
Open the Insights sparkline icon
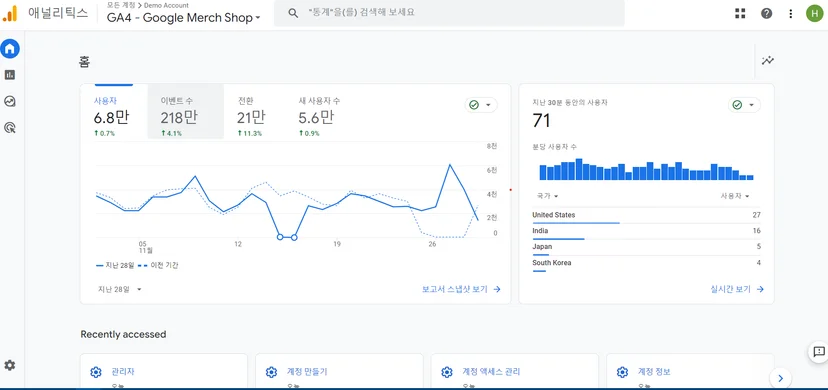pyautogui.click(x=768, y=60)
